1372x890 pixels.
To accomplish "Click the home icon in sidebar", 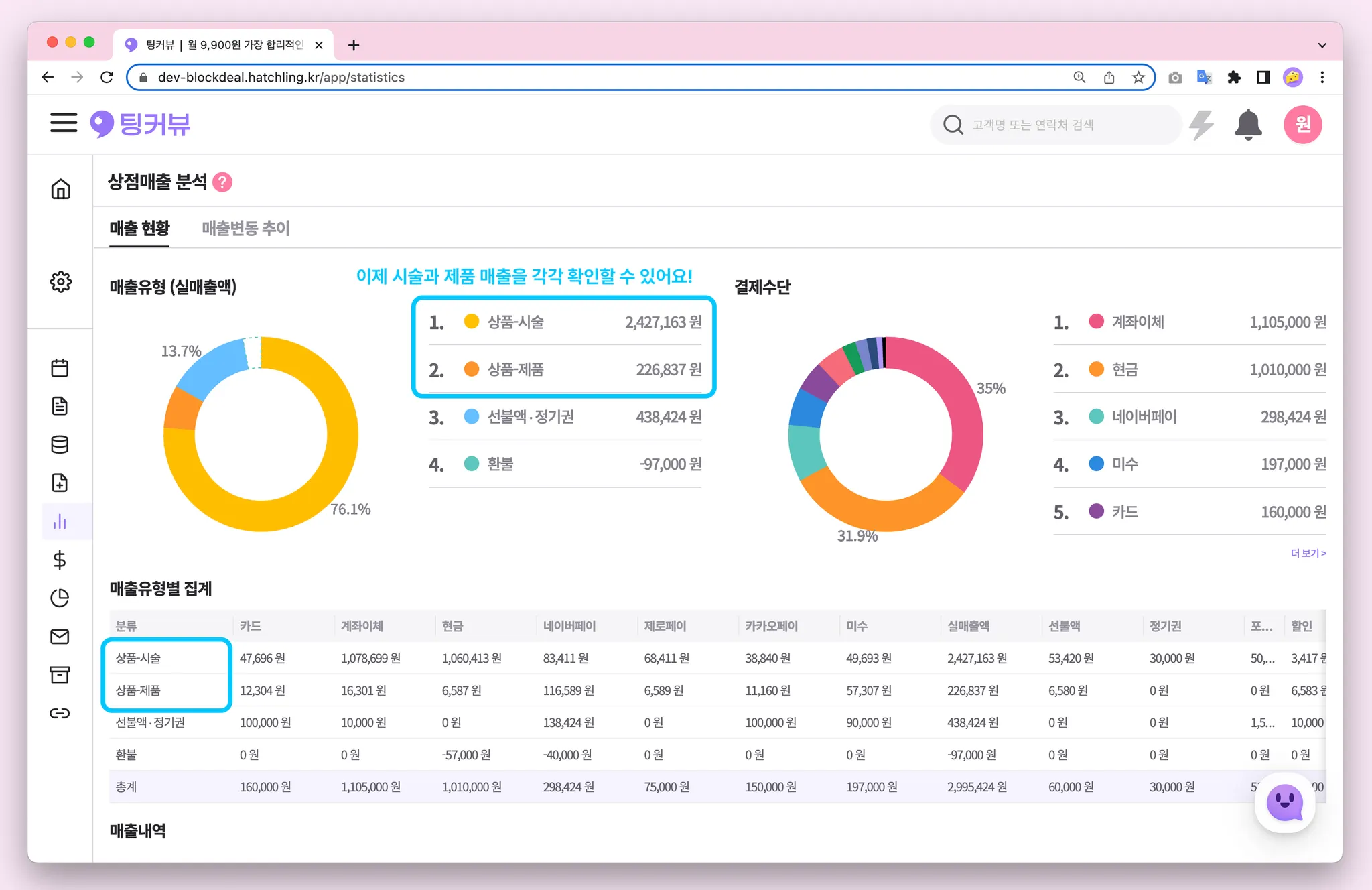I will tap(60, 189).
